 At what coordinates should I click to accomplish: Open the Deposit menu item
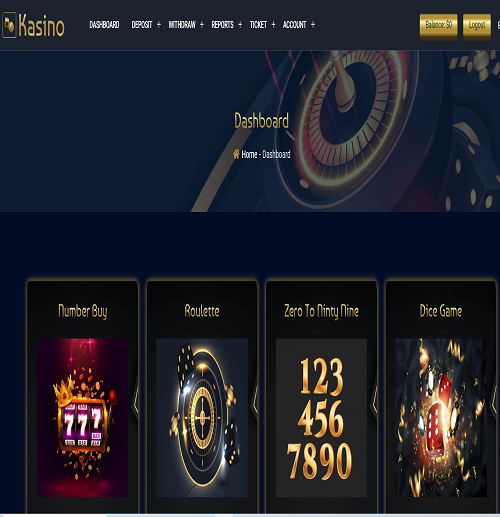tap(142, 25)
